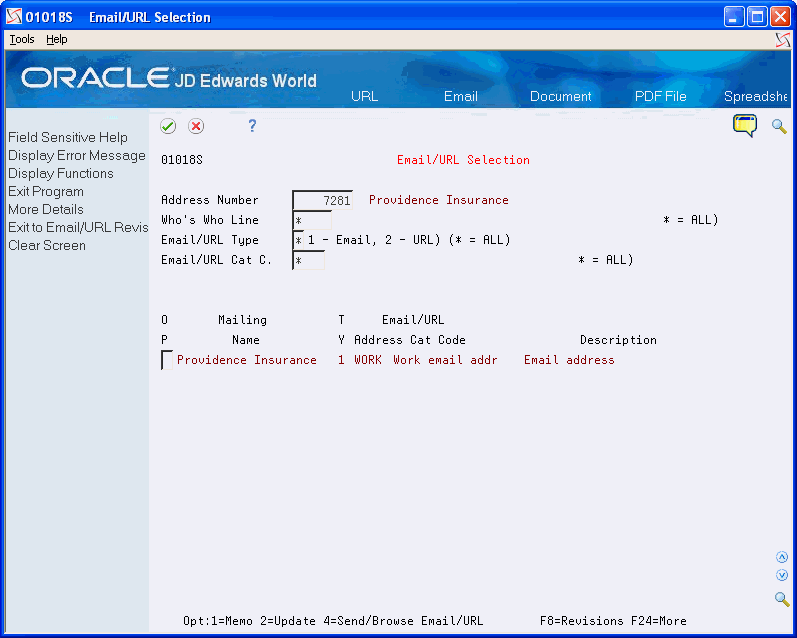Click the 2=Update option text
This screenshot has width=797, height=638.
[288, 621]
